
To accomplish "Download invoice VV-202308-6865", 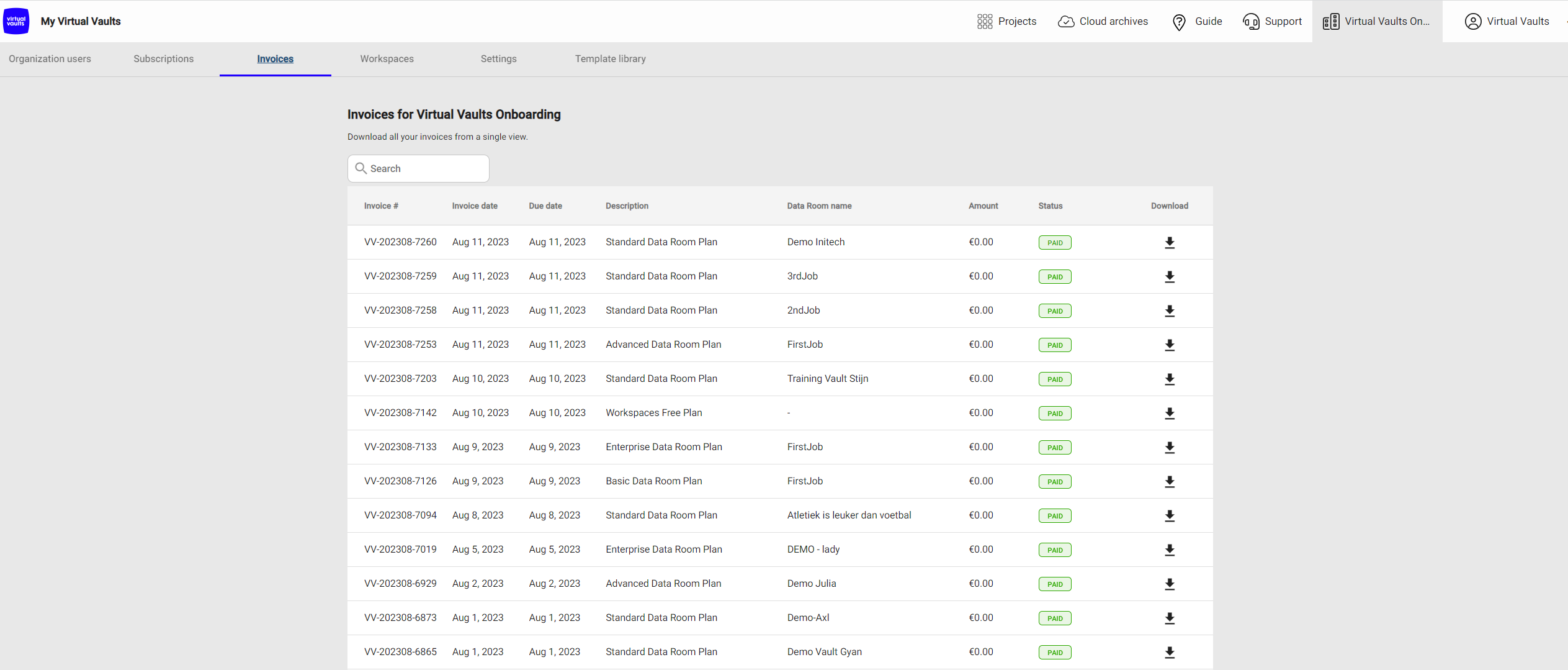I will coord(1170,653).
